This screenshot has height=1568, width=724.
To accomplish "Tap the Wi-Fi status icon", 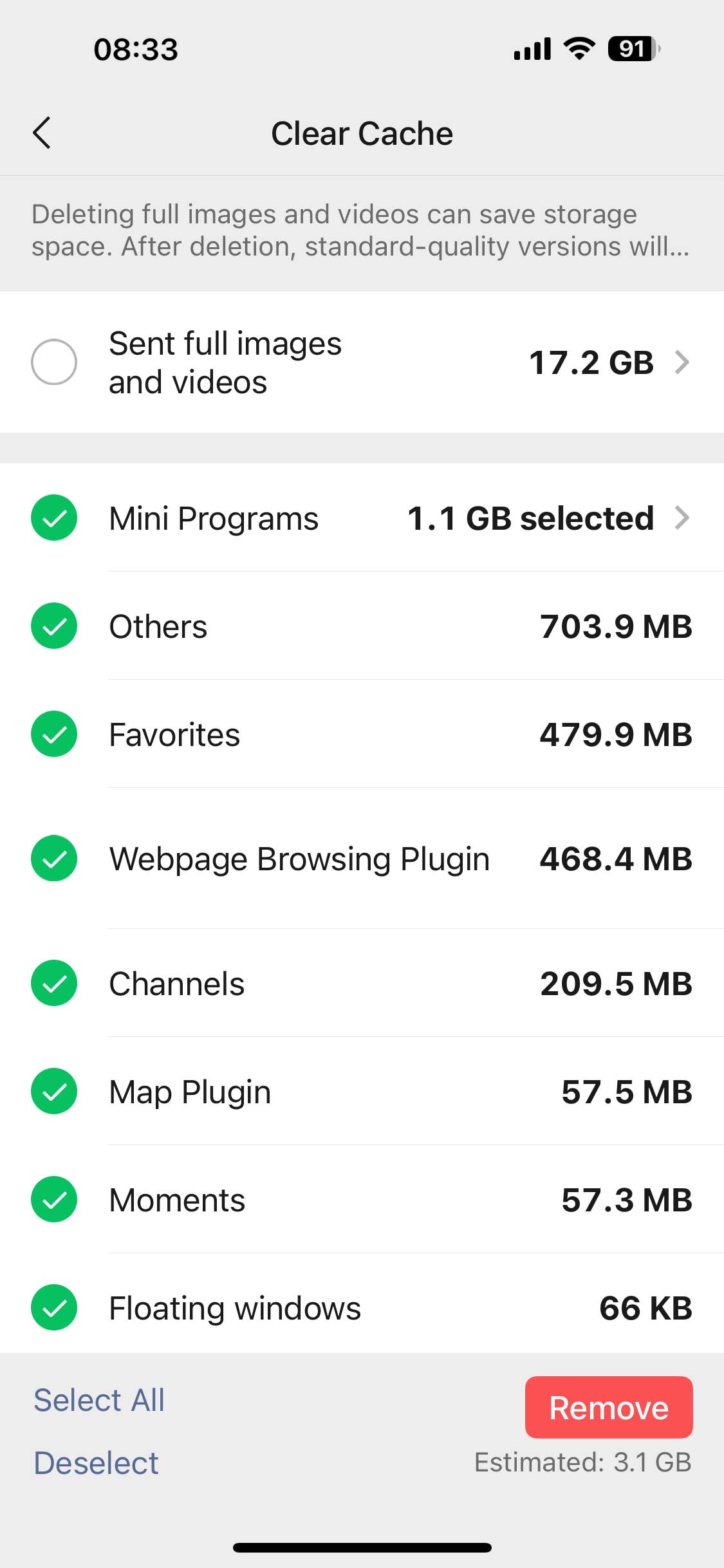I will 579,49.
